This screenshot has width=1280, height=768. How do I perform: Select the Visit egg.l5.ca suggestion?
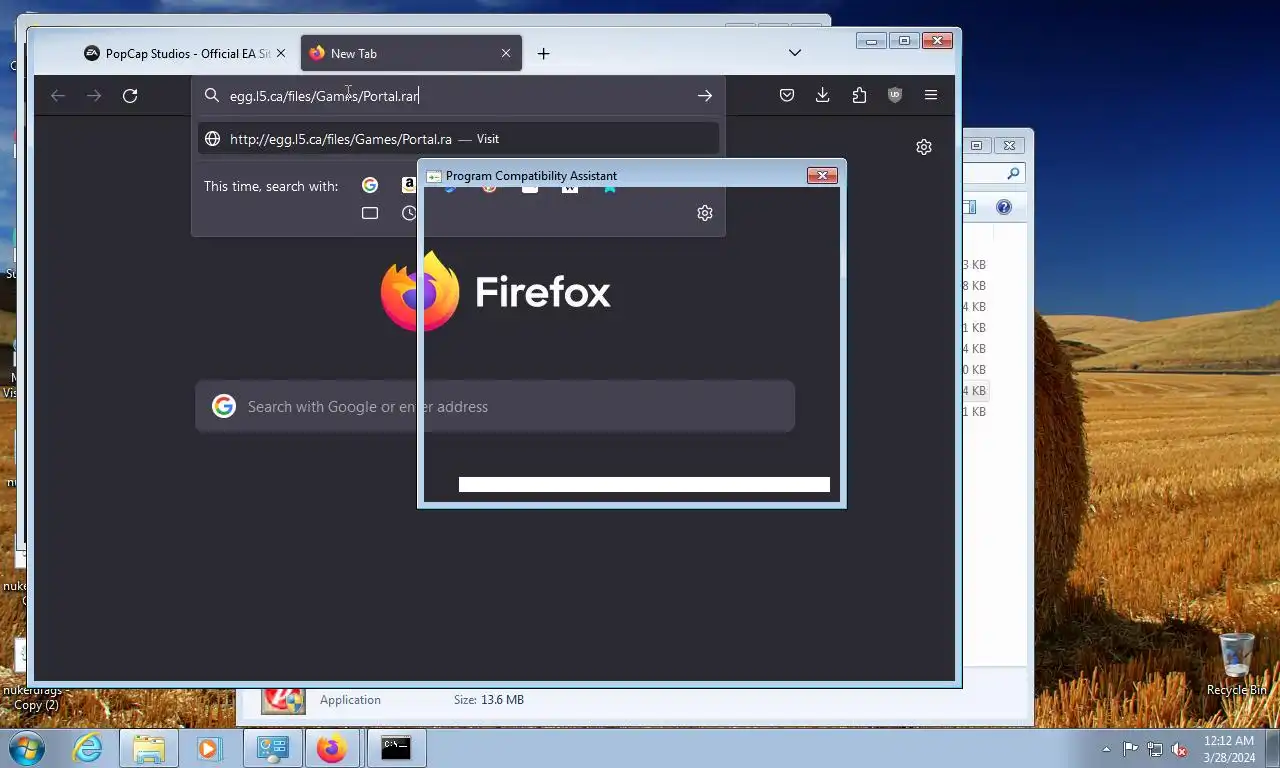(458, 139)
